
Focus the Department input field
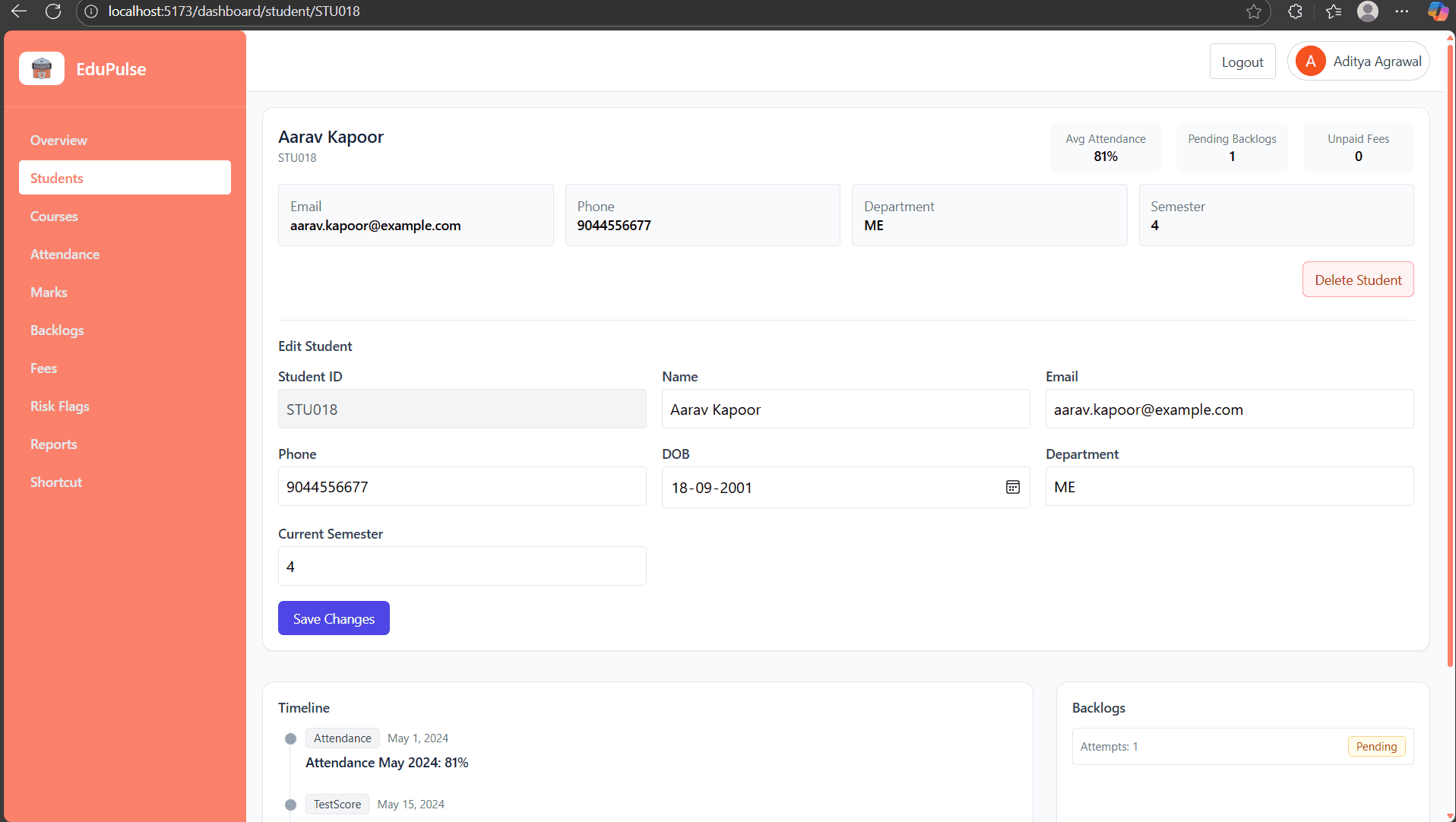point(1230,487)
